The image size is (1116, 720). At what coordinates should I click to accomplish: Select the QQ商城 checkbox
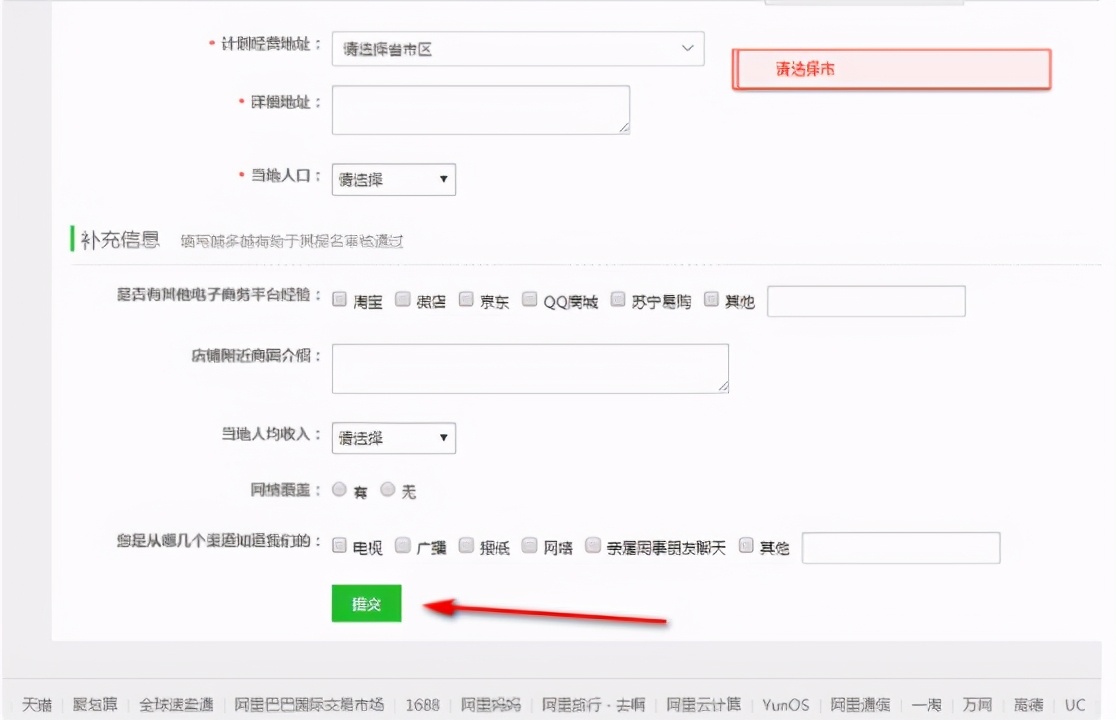[x=528, y=298]
